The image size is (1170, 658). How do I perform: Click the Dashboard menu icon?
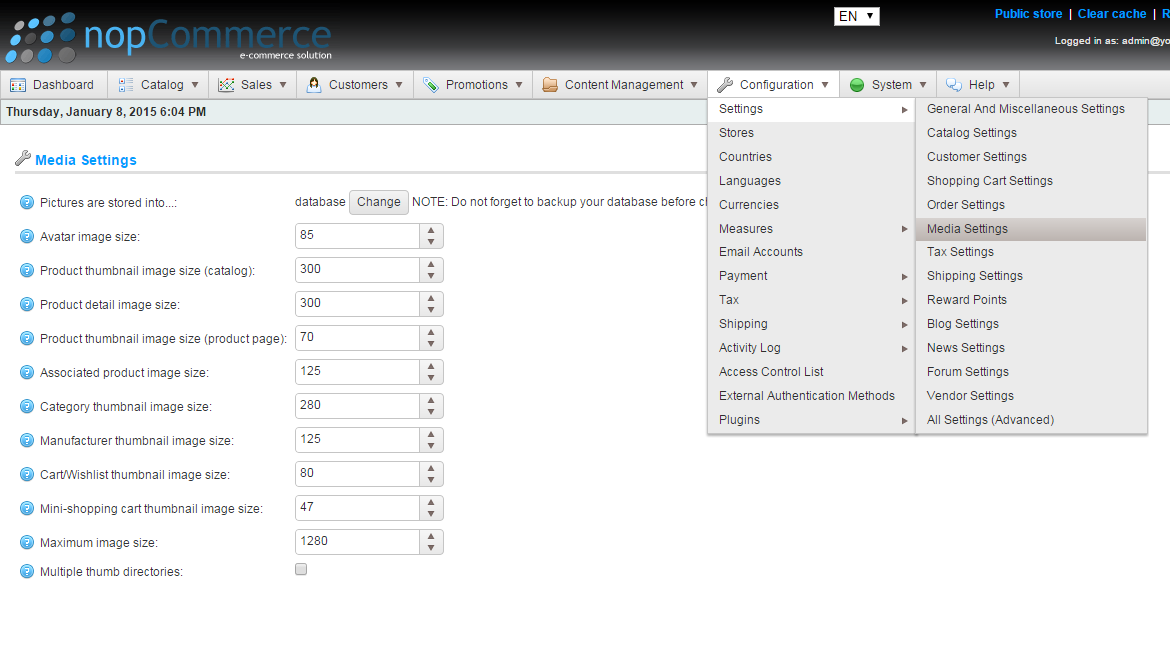tap(18, 85)
